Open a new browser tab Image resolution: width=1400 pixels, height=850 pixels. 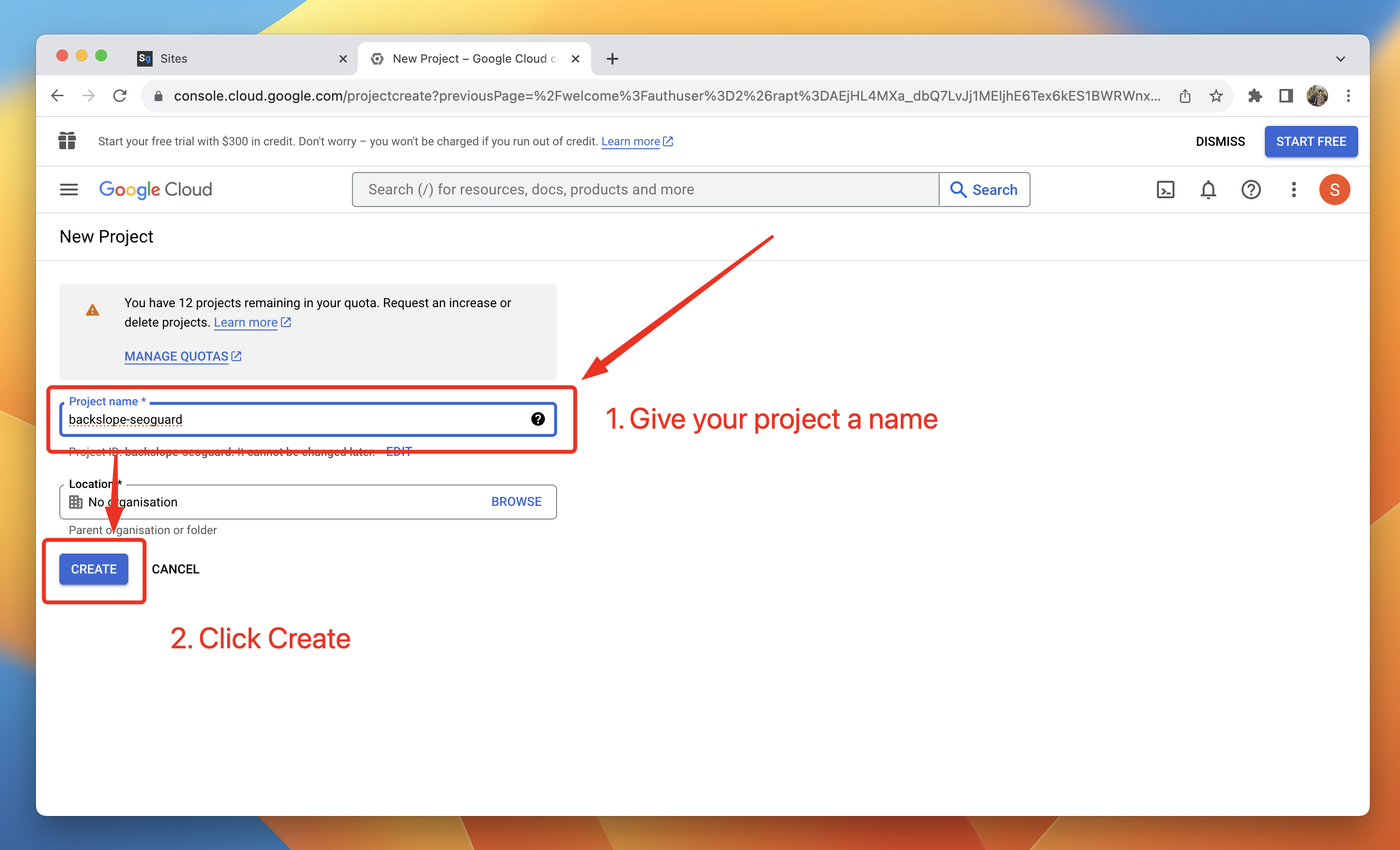[612, 58]
